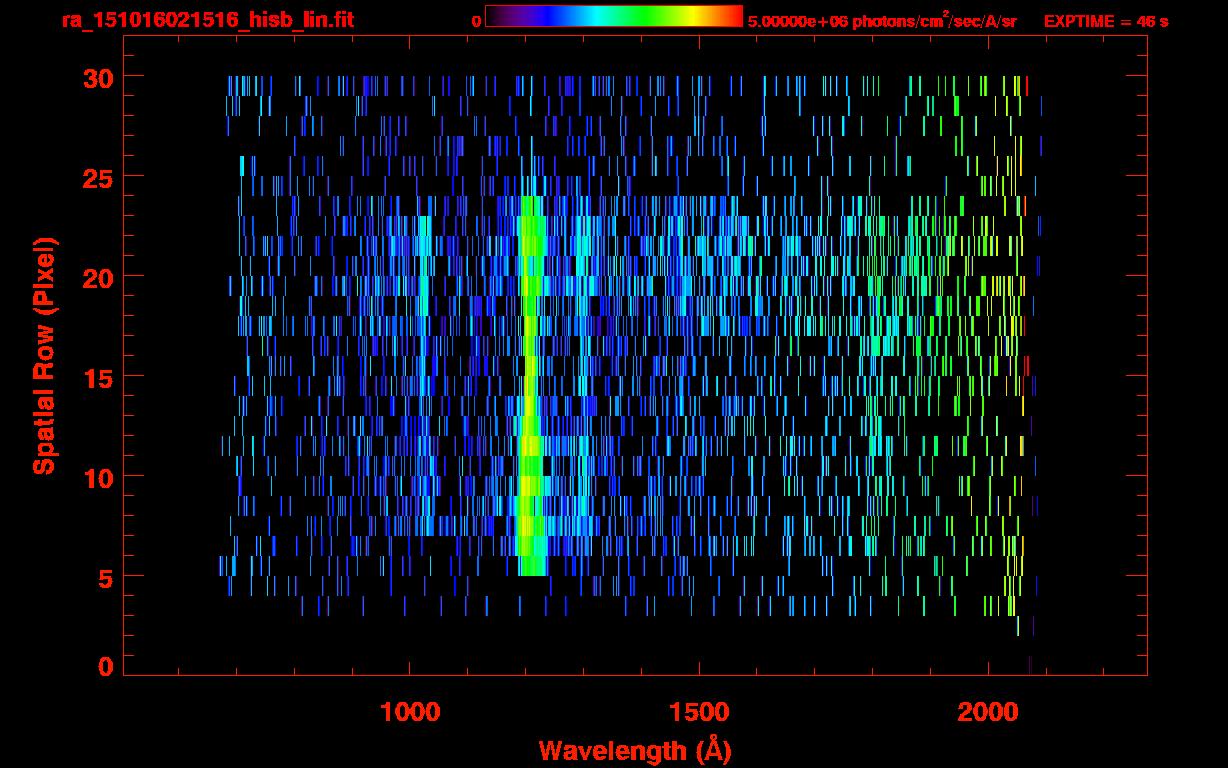Screen dimensions: 1228x768
Task: Click the 1500 wavelength tick label
Action: coord(699,711)
